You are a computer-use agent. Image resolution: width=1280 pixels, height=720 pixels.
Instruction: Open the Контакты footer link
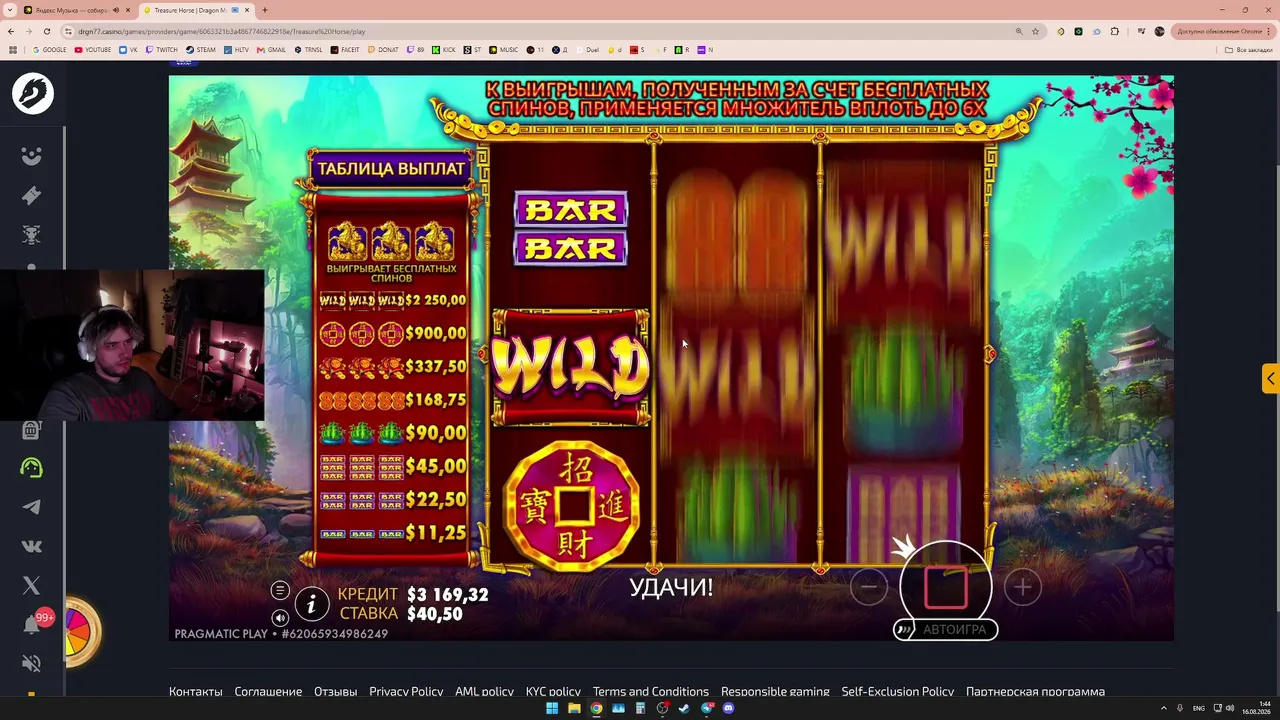pyautogui.click(x=196, y=691)
